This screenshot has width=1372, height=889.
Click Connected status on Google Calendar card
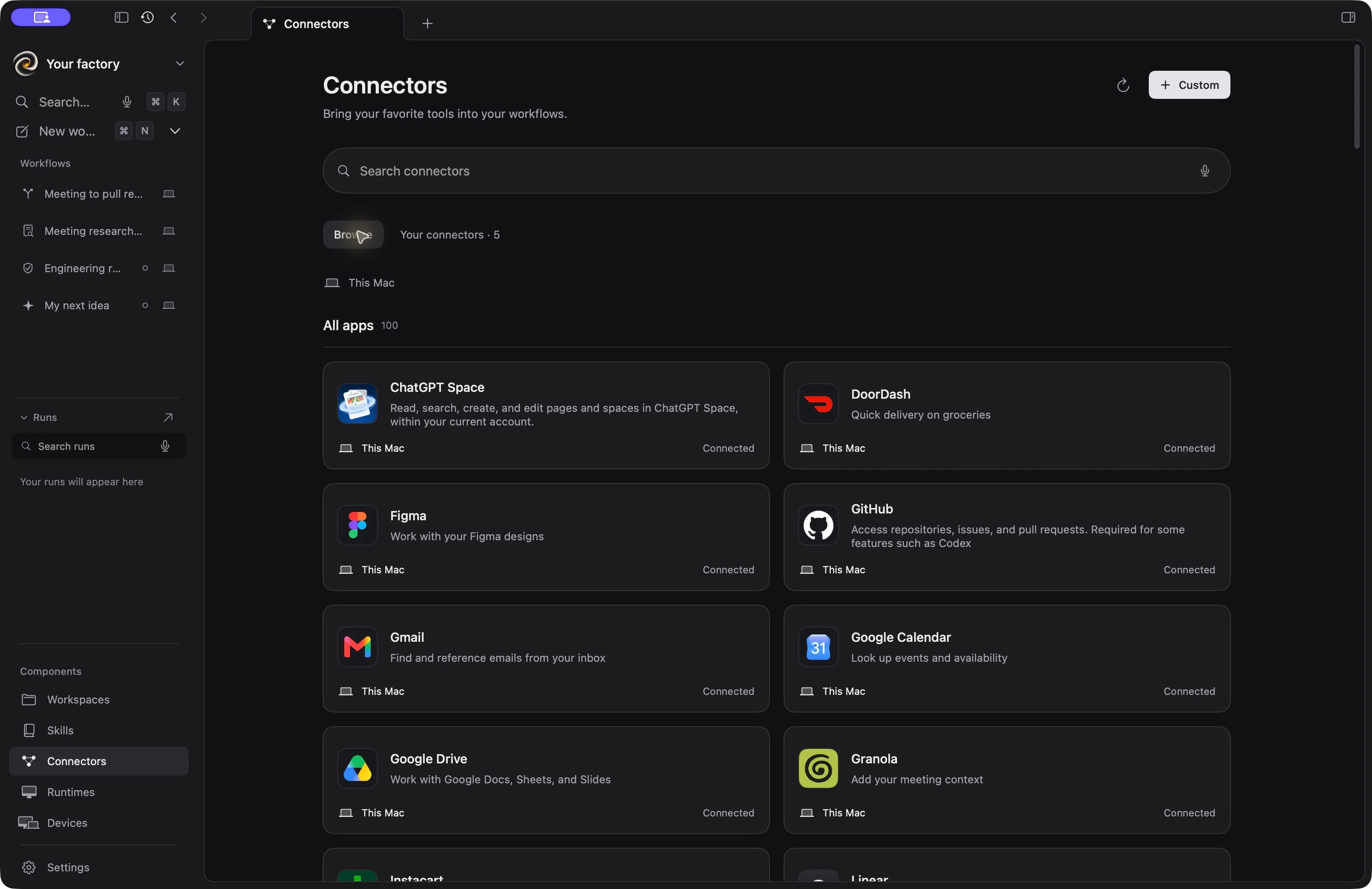tap(1189, 691)
